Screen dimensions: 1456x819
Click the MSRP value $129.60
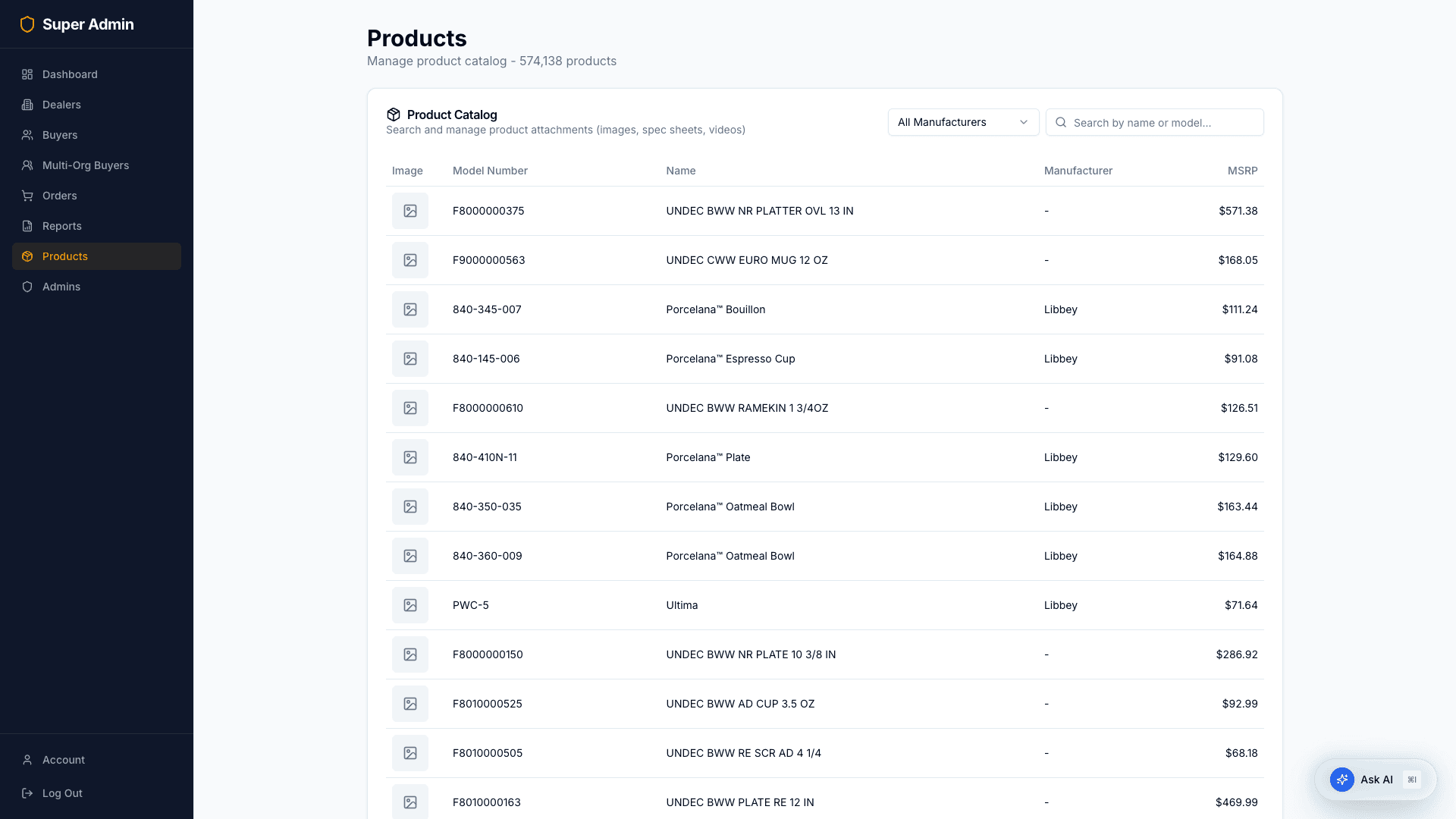coord(1238,457)
